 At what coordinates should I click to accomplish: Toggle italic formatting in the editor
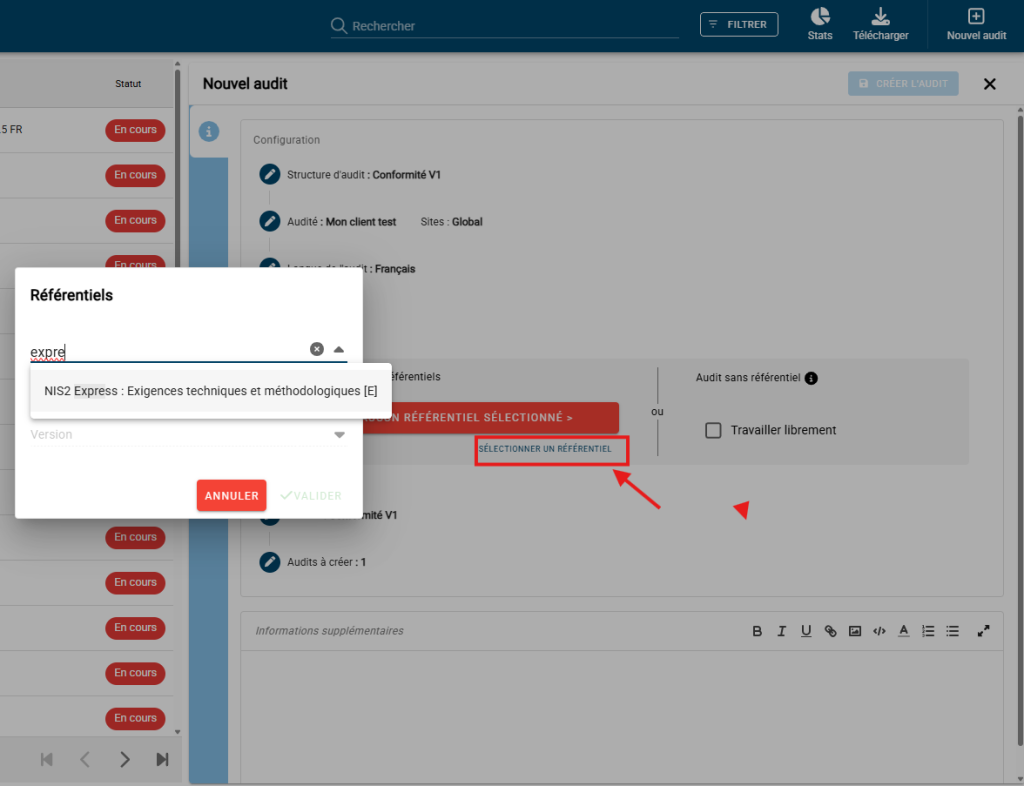(x=781, y=631)
